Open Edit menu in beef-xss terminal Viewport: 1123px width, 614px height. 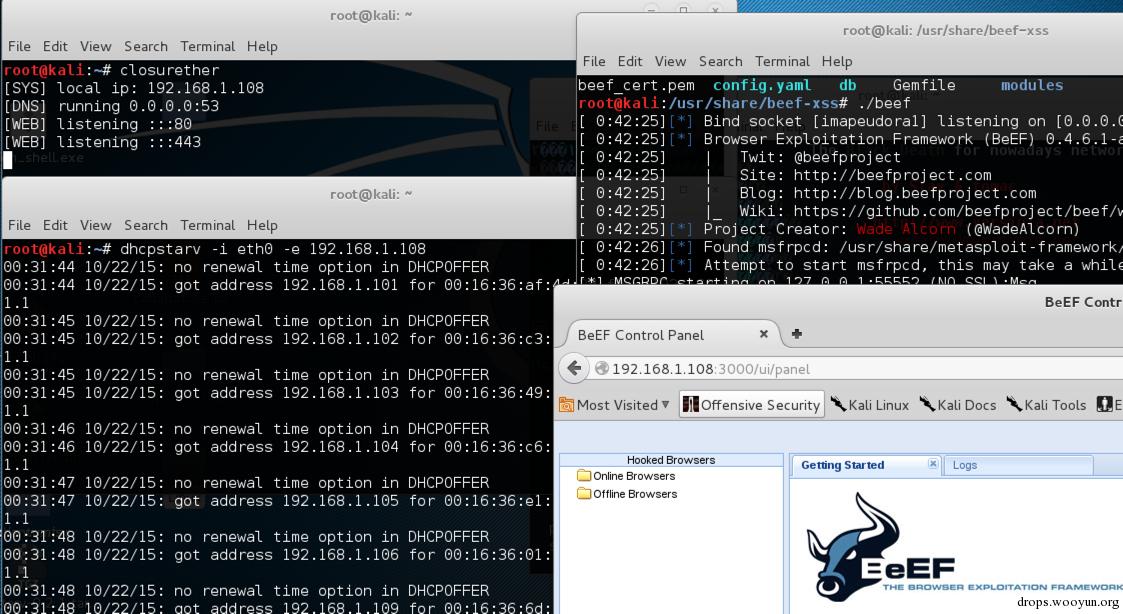[x=630, y=62]
